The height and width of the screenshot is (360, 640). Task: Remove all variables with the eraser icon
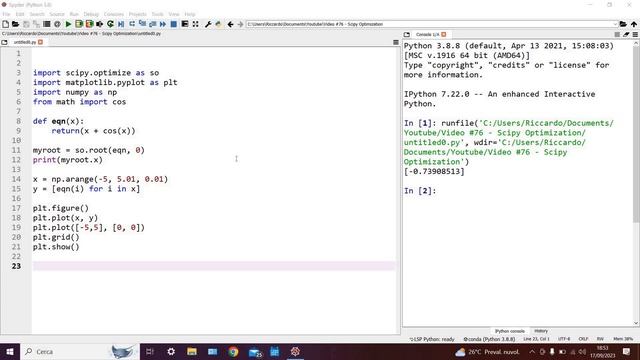pos(626,35)
